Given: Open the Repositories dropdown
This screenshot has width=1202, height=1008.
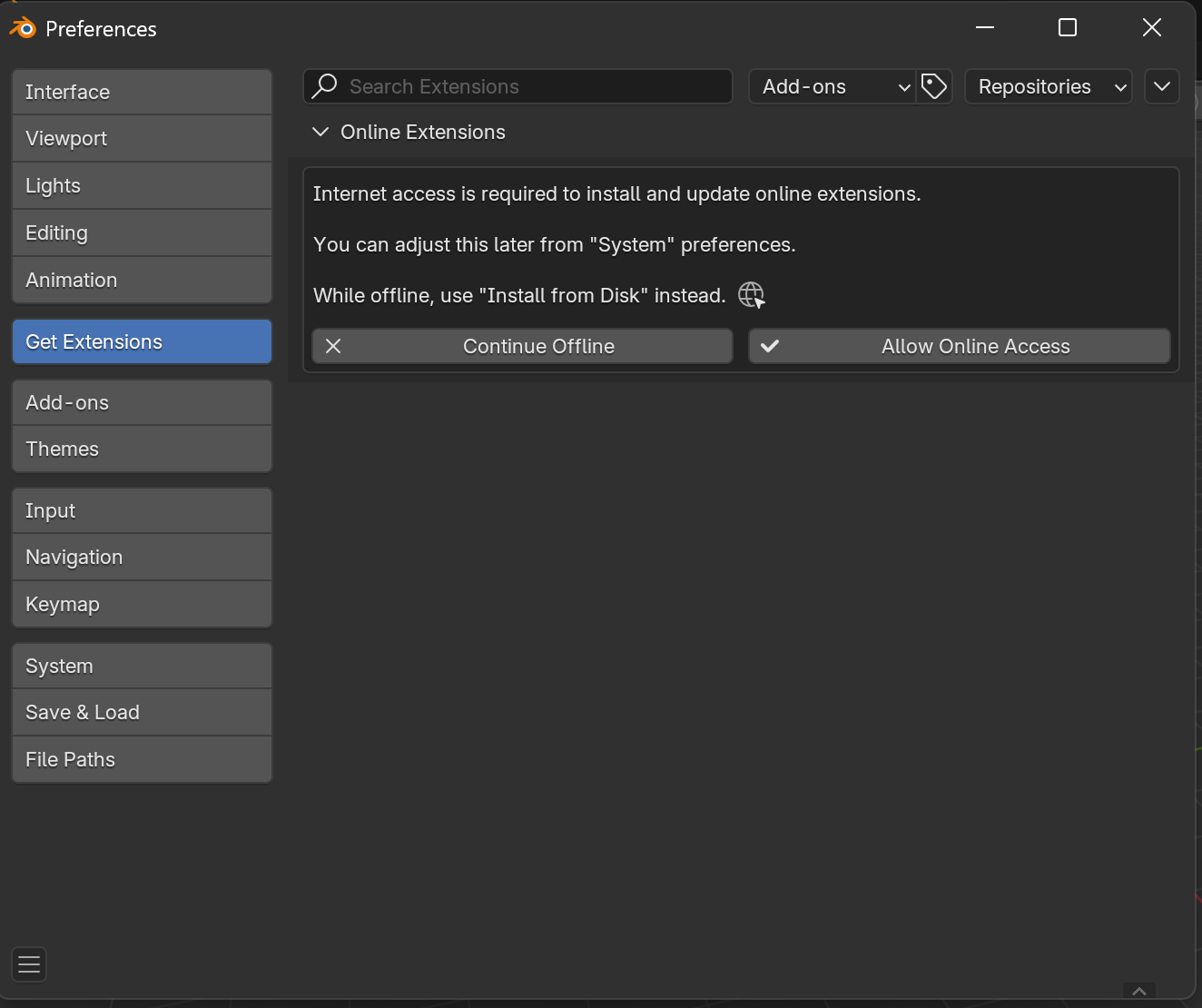Looking at the screenshot, I should (x=1048, y=86).
